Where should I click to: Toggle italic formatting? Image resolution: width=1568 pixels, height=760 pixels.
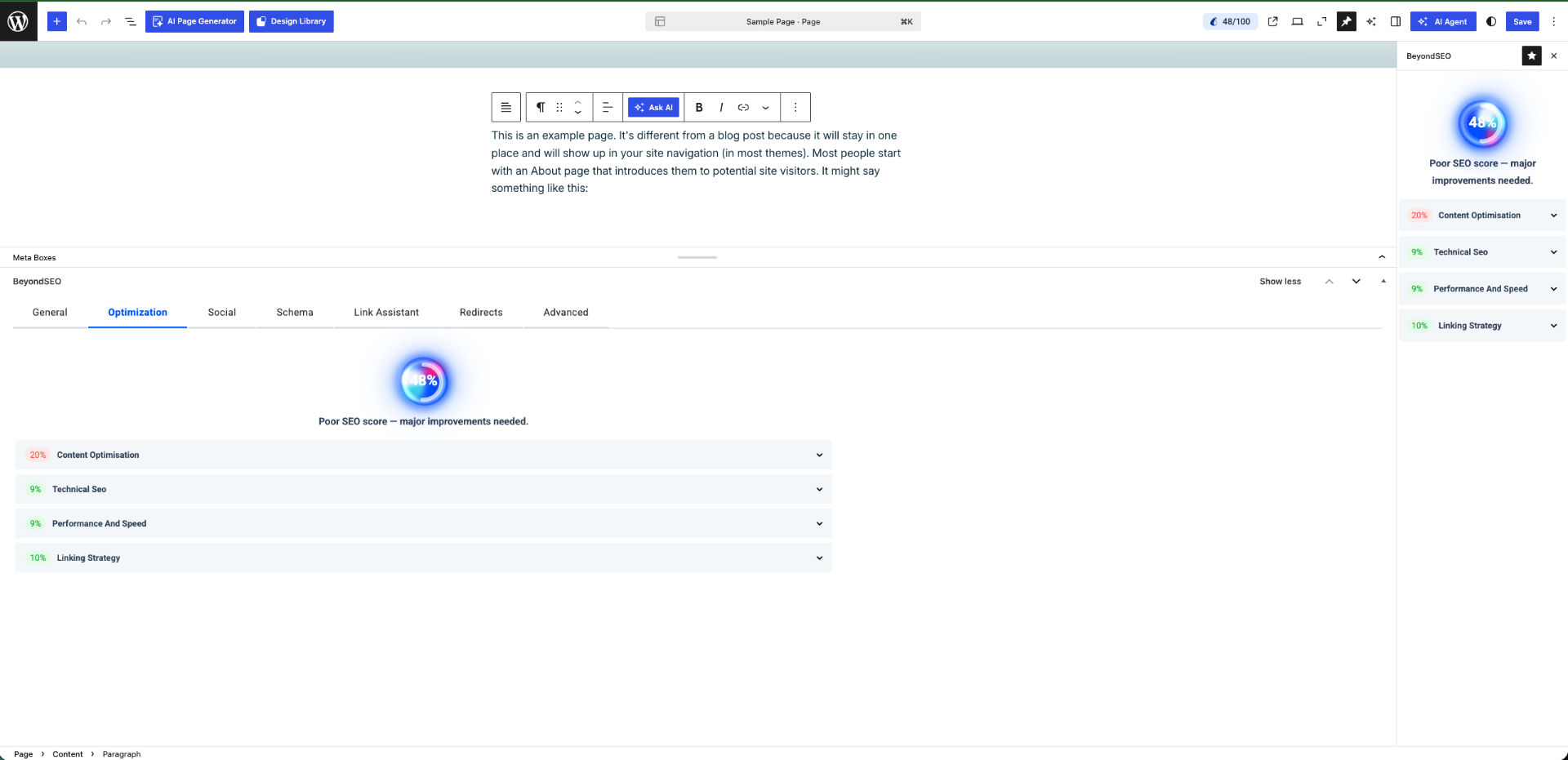[721, 107]
